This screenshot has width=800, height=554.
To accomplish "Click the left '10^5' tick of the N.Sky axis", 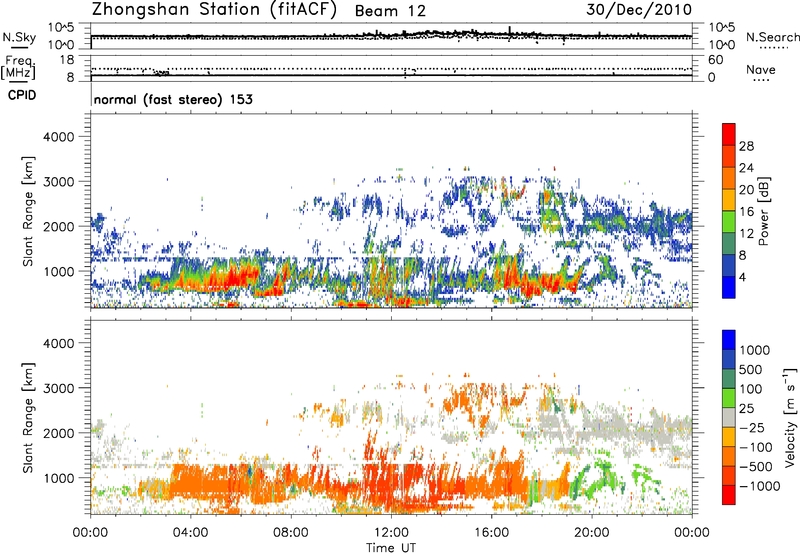I will click(x=61, y=27).
